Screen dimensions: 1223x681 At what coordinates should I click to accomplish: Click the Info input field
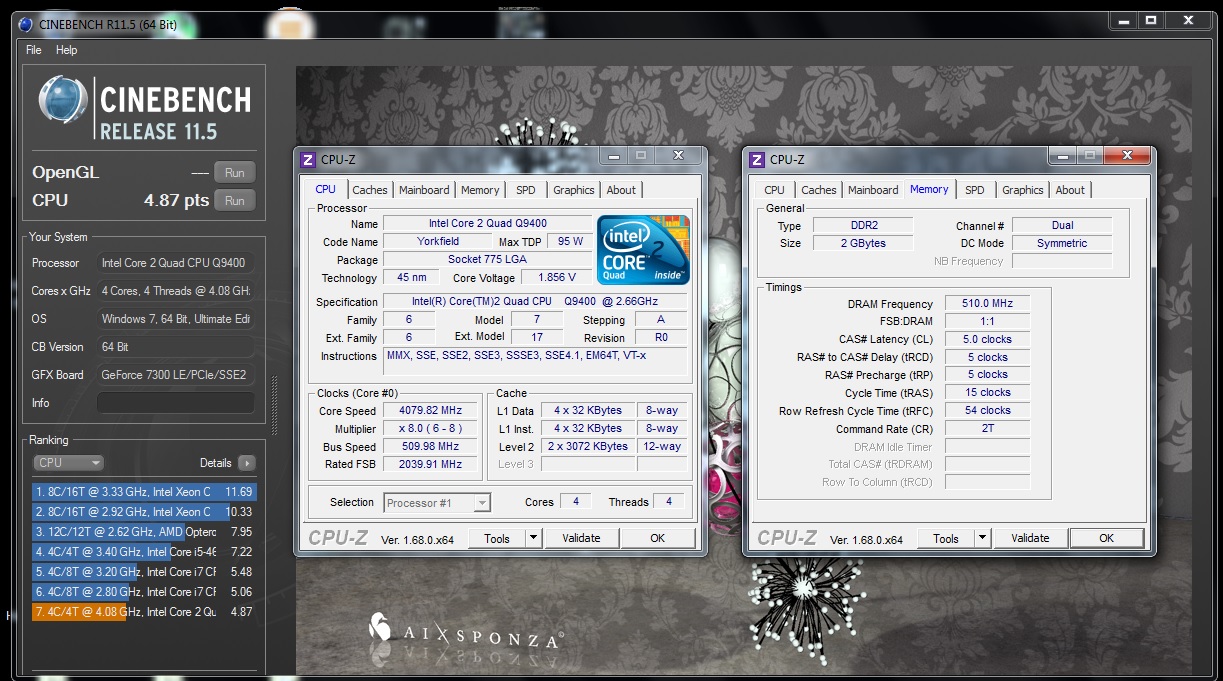(x=175, y=403)
